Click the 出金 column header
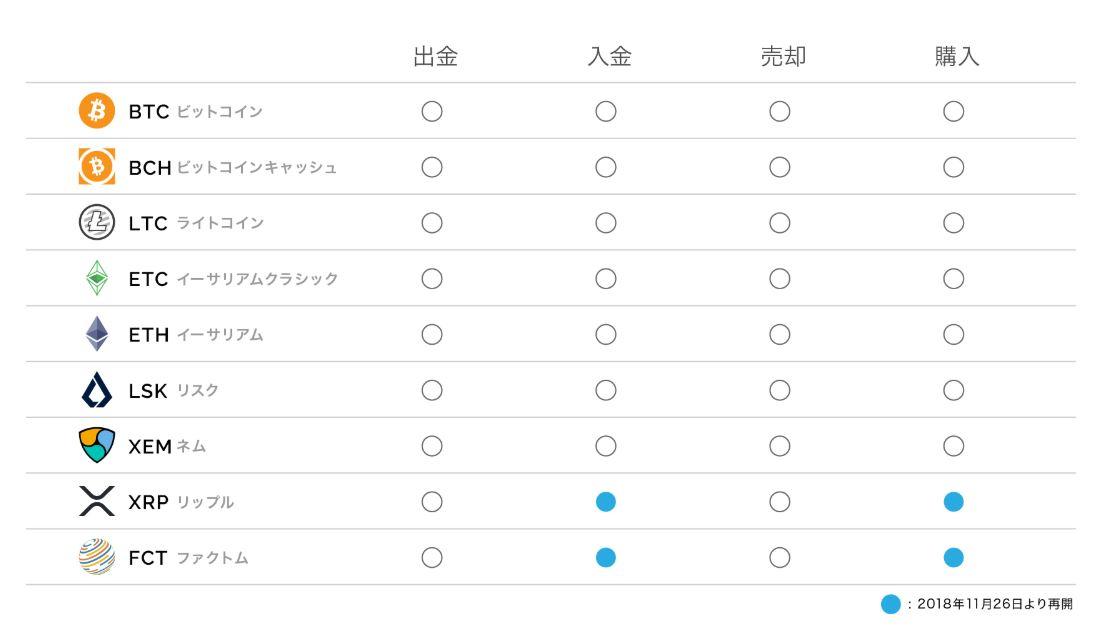Image resolution: width=1112 pixels, height=637 pixels. tap(435, 58)
